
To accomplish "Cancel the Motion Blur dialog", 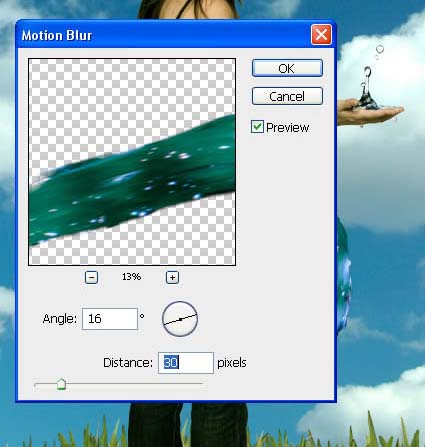I will (x=287, y=96).
